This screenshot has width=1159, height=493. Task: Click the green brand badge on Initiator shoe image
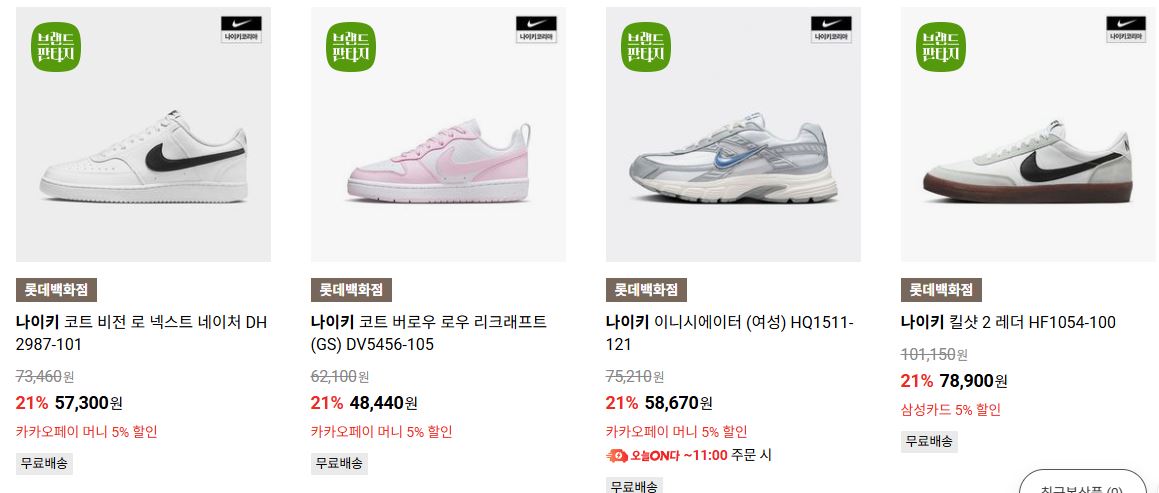coord(646,47)
